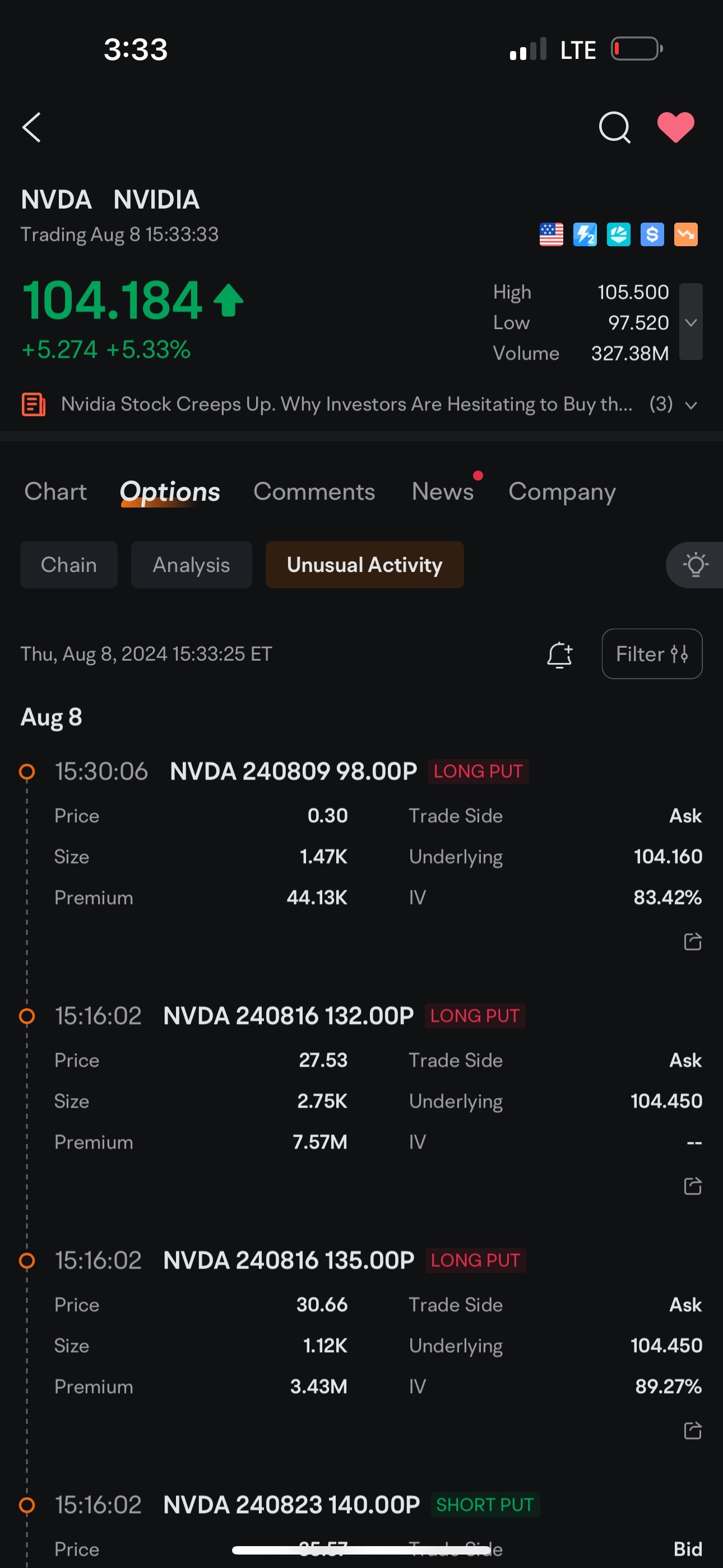Open the NVDA 240809 98.00P contract

point(293,771)
